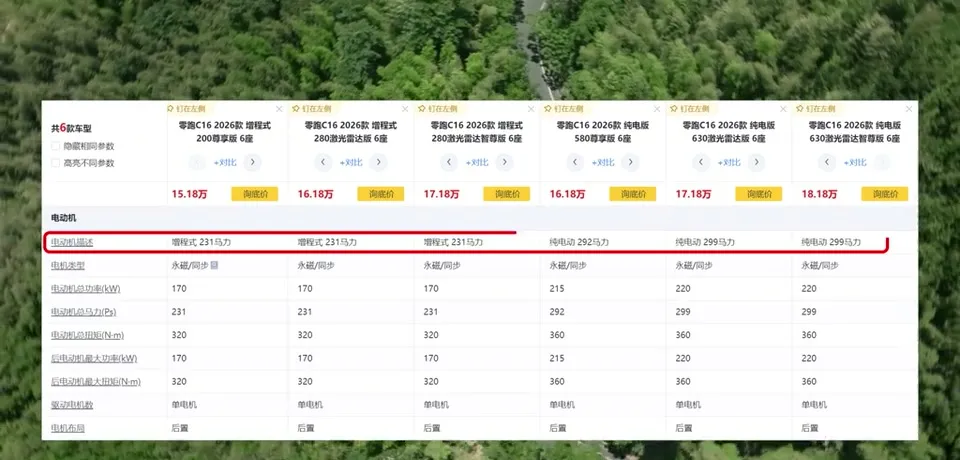The width and height of the screenshot is (960, 460).
Task: Enable the 高亮不同参数 checkbox
Action: (x=56, y=163)
